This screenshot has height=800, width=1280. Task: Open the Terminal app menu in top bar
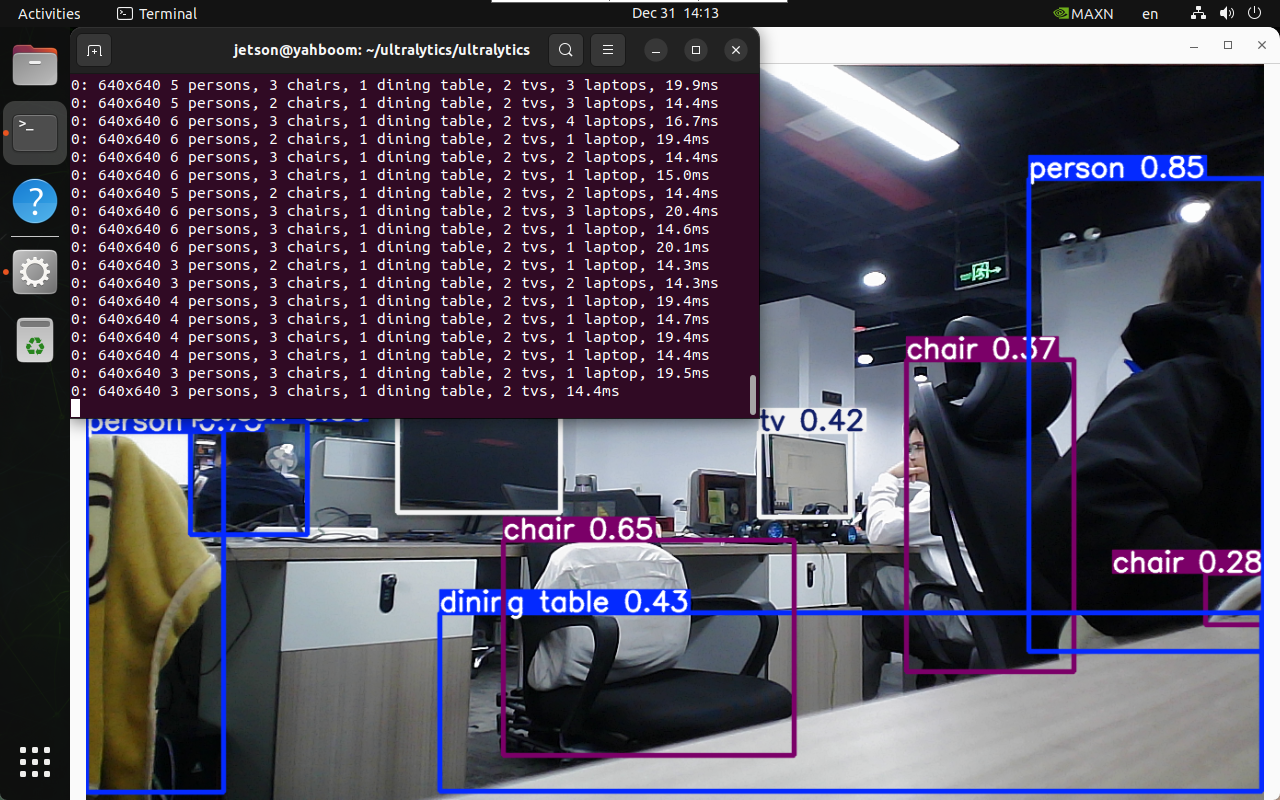157,14
